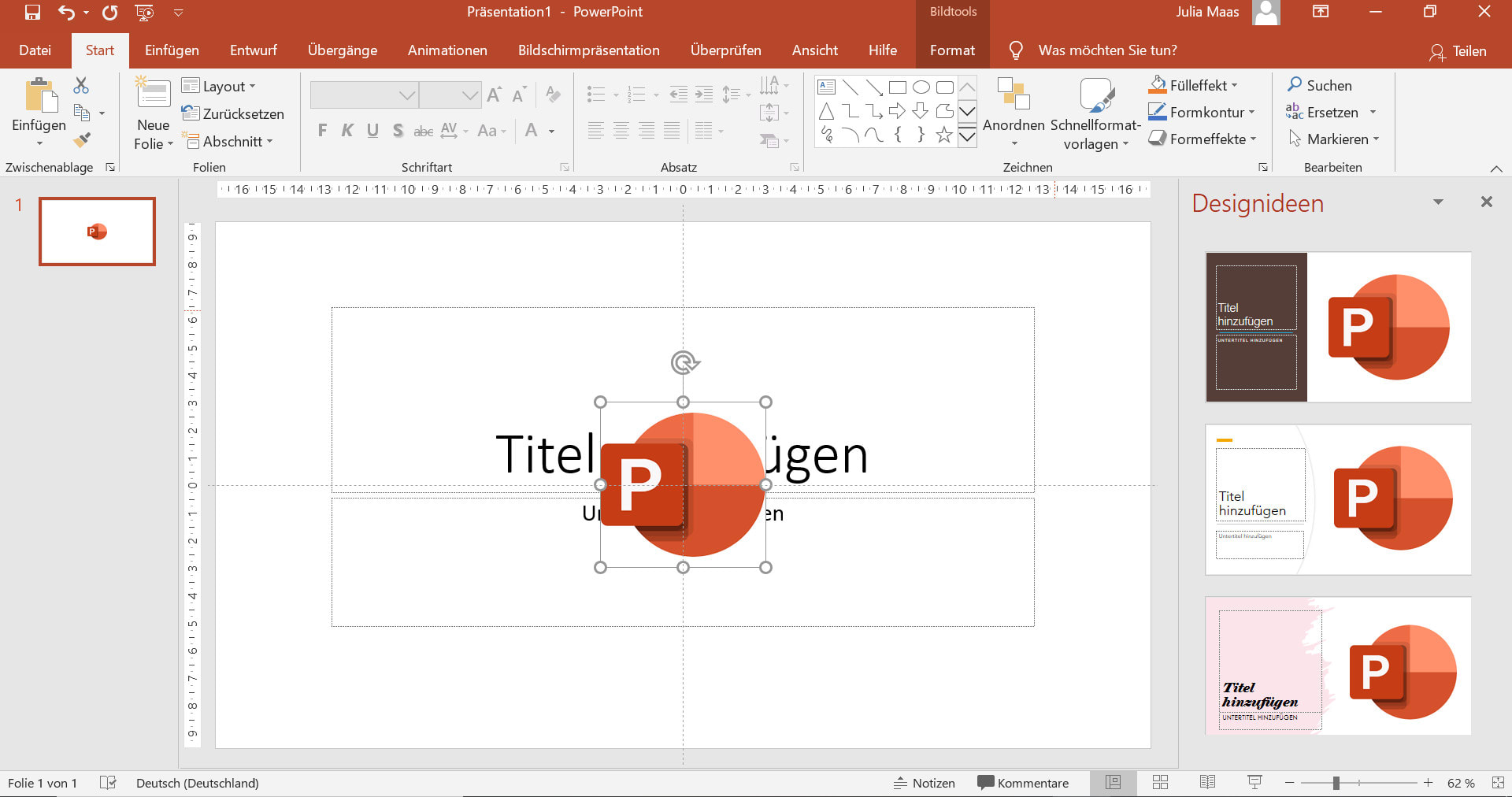Switch to Animationen tab
The image size is (1512, 797).
pyautogui.click(x=447, y=50)
